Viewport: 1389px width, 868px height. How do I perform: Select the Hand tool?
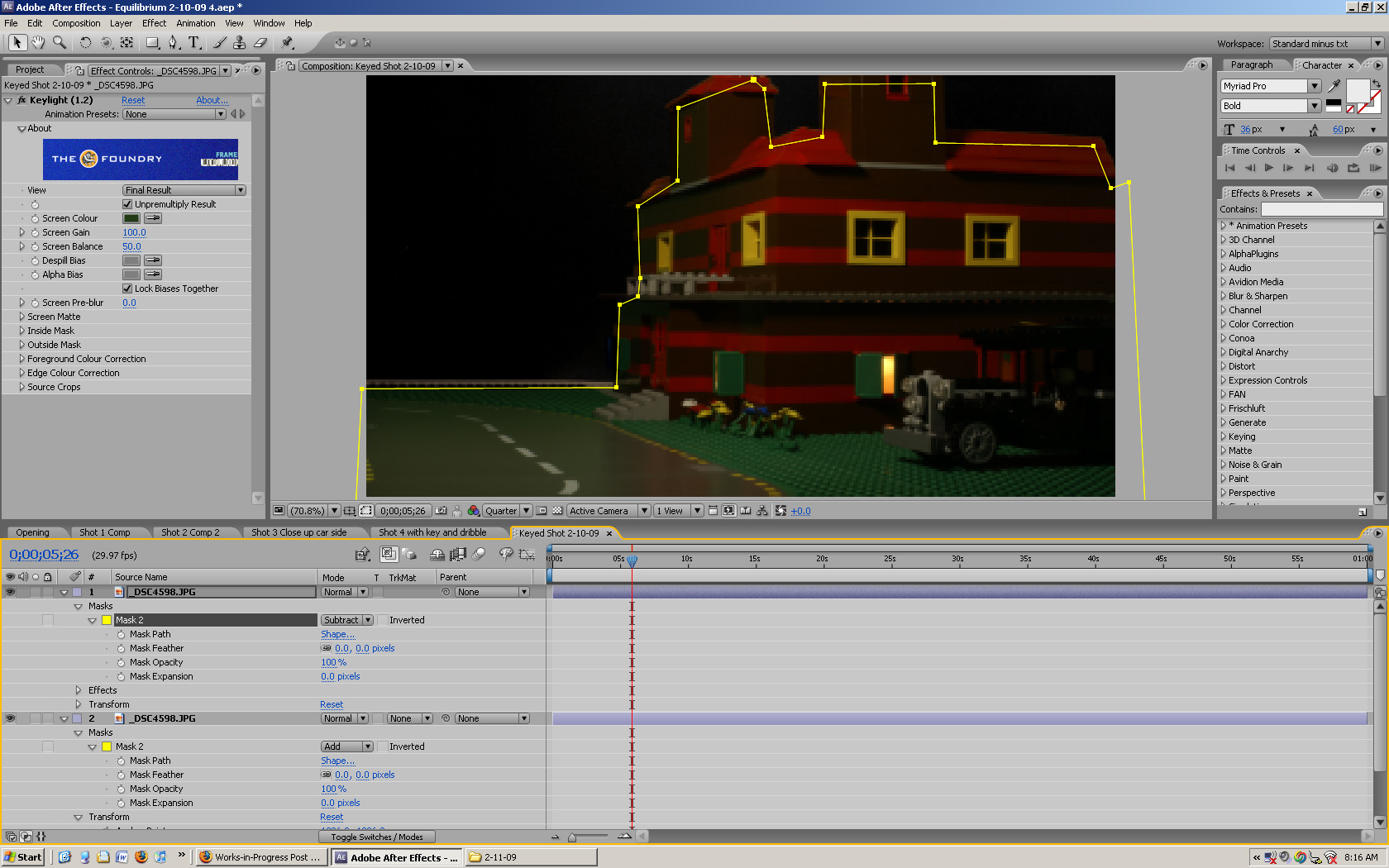point(38,42)
